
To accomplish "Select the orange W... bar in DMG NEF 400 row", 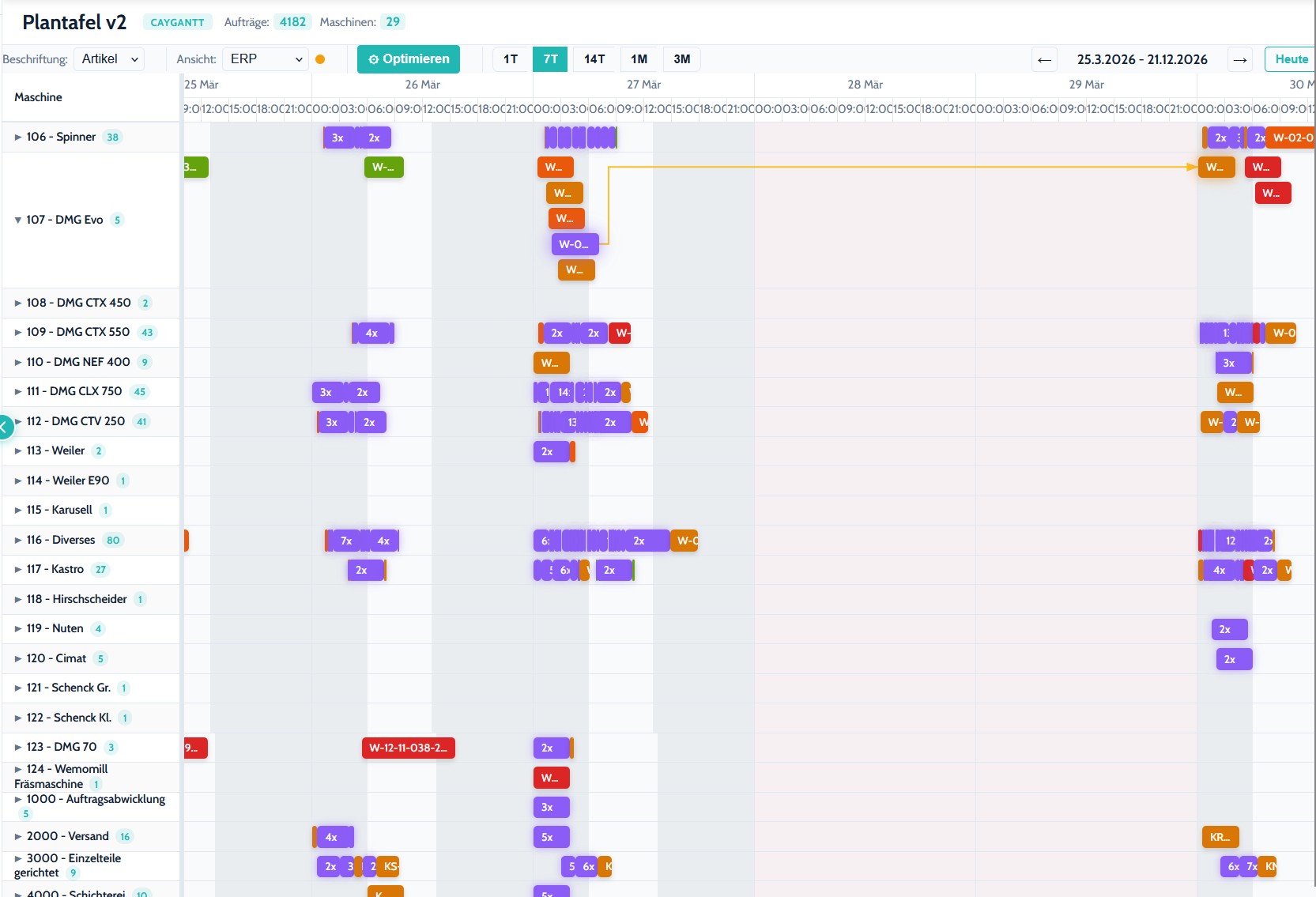I will point(551,363).
